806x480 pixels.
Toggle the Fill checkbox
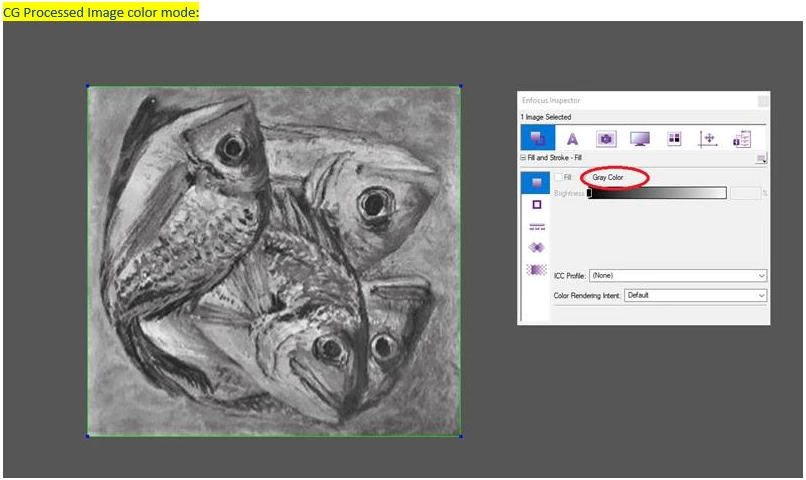(558, 177)
